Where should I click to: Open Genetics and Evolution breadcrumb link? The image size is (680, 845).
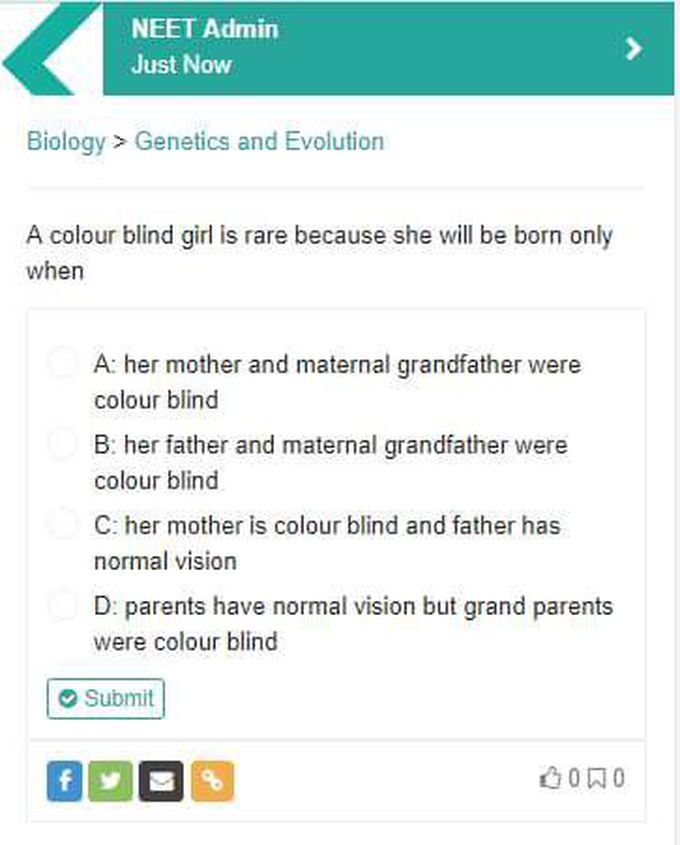259,141
